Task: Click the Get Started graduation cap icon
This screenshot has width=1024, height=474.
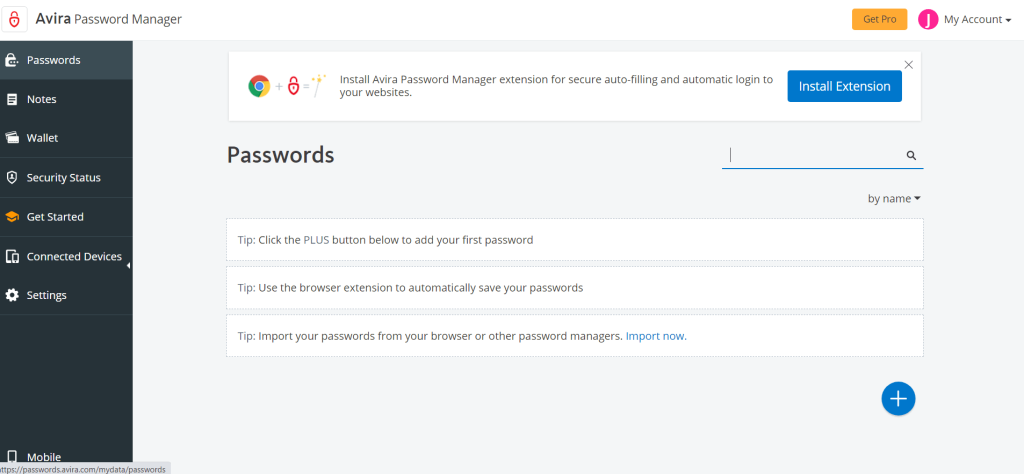Action: click(x=11, y=217)
